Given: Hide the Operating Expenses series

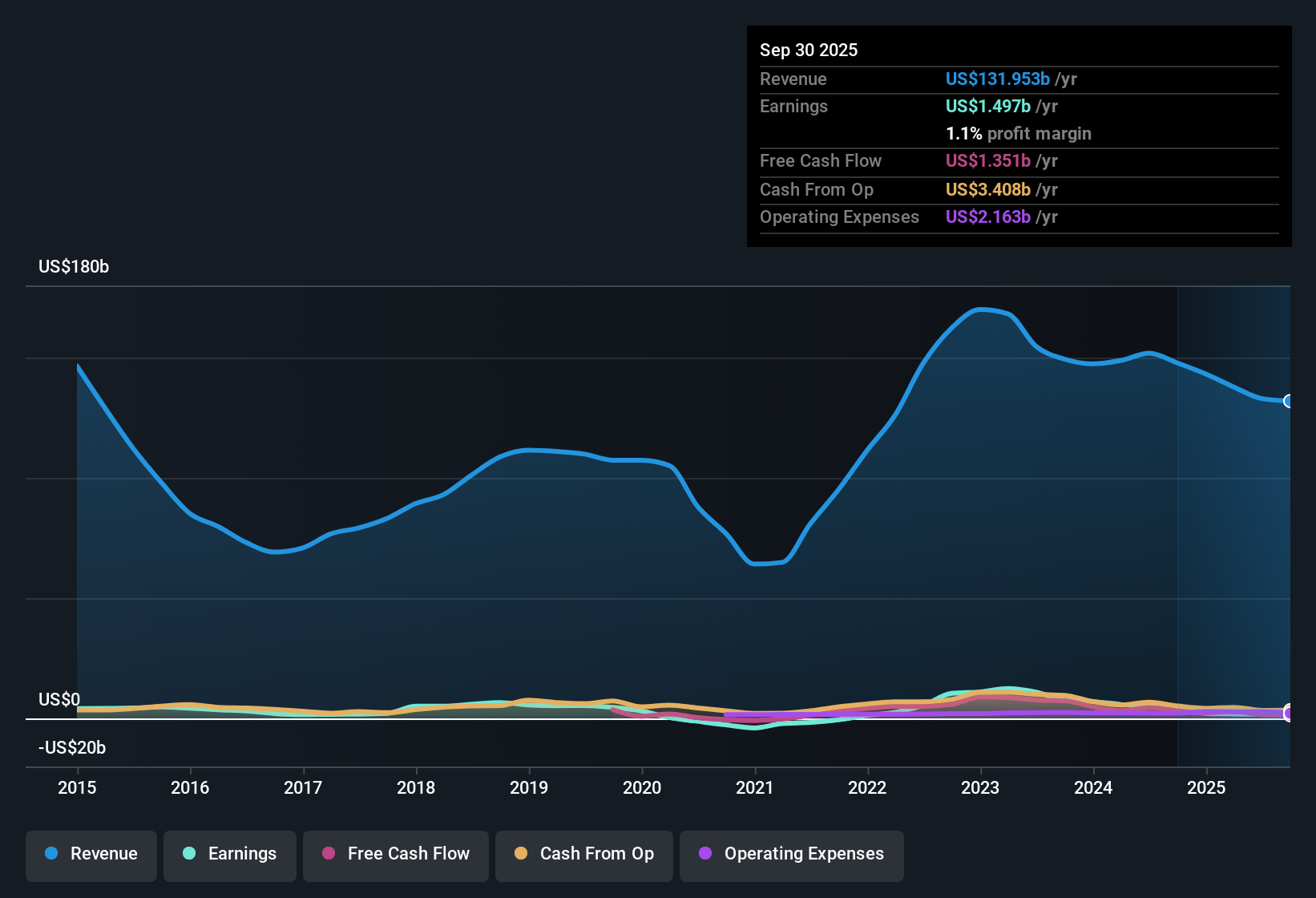Looking at the screenshot, I should (791, 854).
